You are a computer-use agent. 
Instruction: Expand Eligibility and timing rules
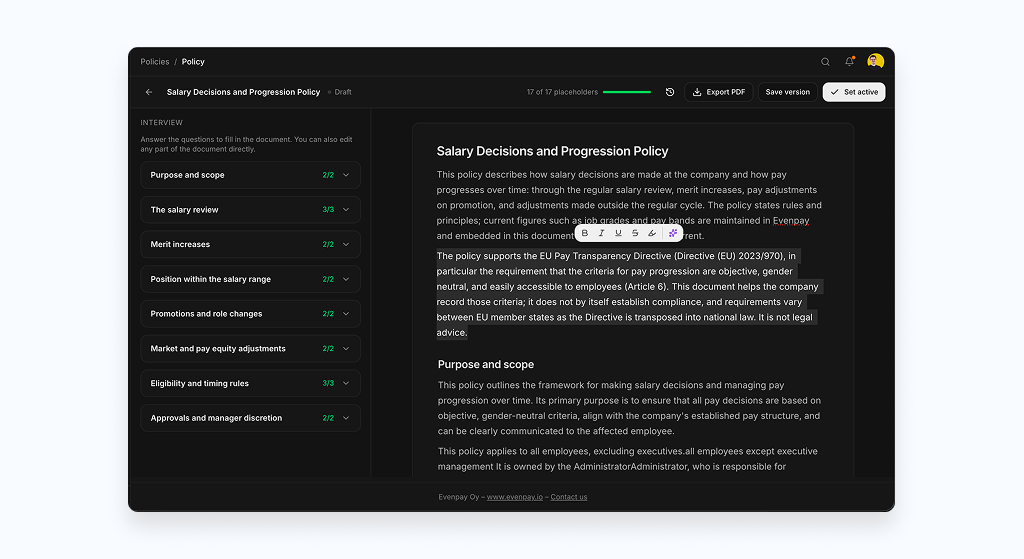(x=250, y=383)
